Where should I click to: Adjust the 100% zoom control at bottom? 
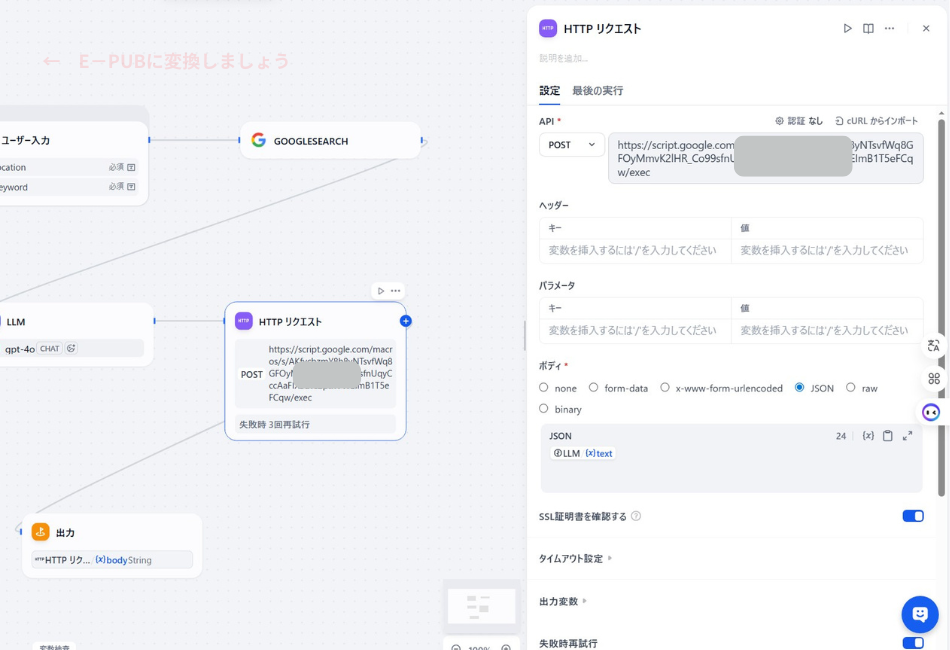pyautogui.click(x=481, y=647)
